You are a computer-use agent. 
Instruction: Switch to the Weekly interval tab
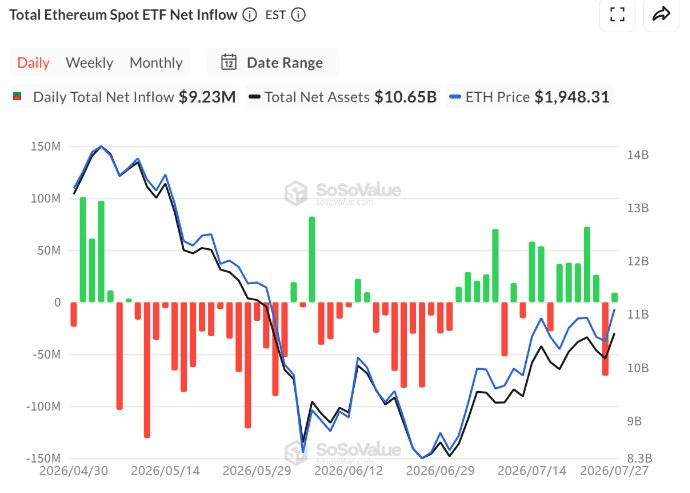[90, 63]
